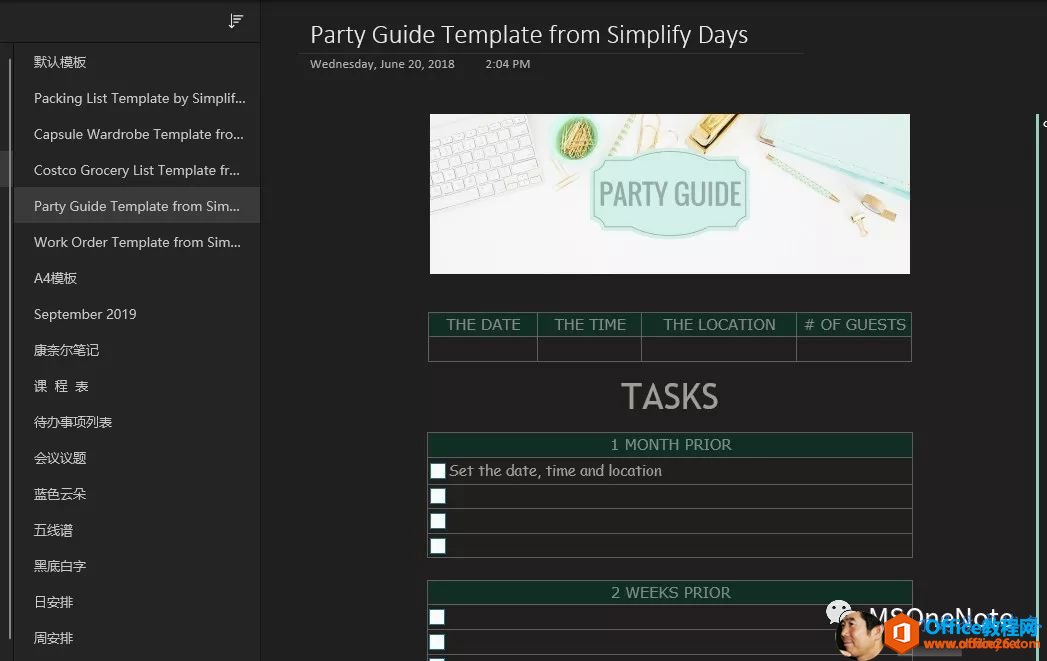
Task: Click the page title Party Guide Template
Action: pos(529,35)
